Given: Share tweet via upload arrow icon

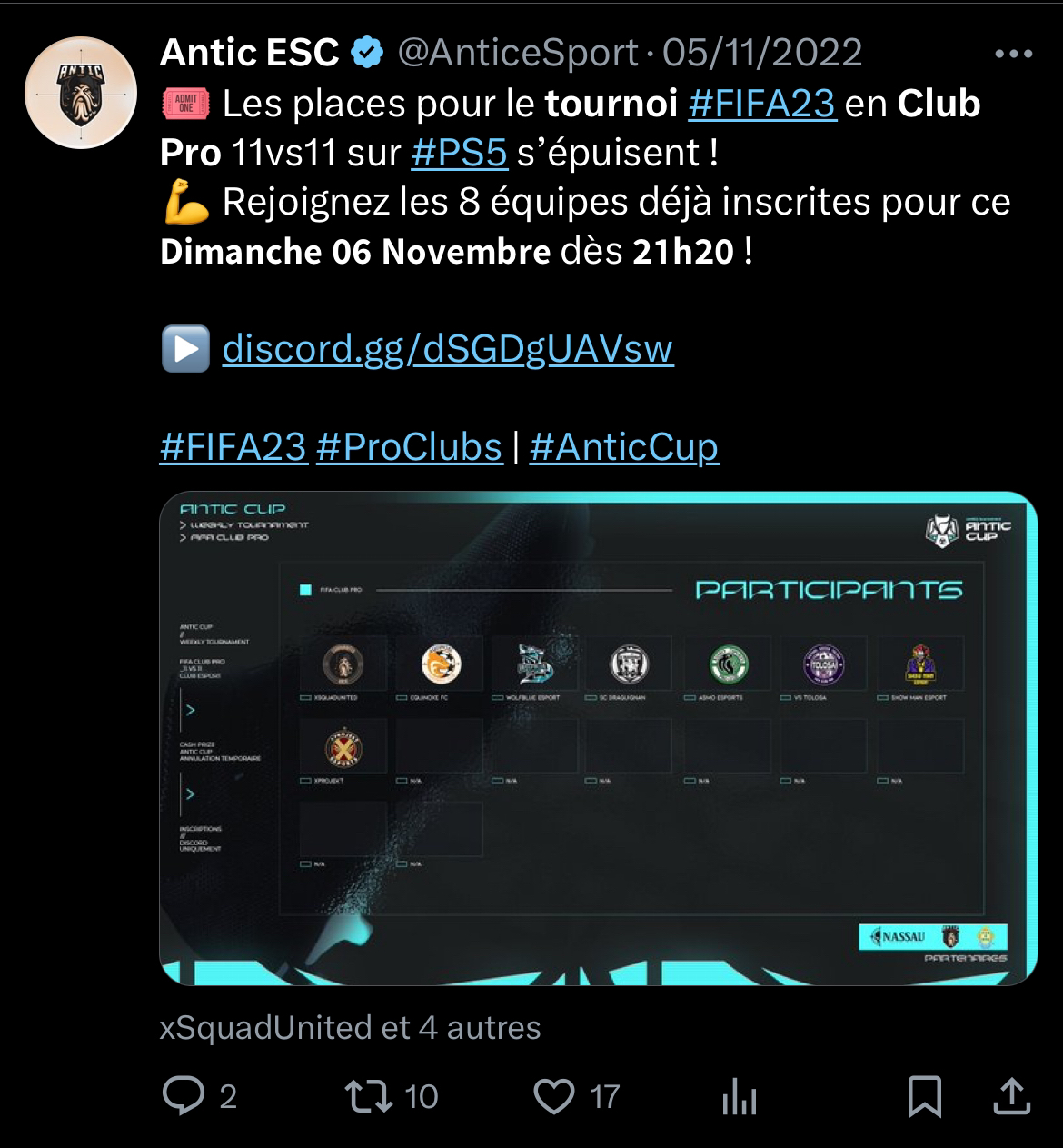Looking at the screenshot, I should (1010, 1095).
